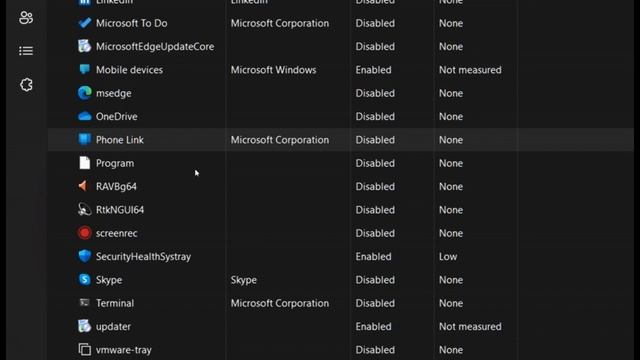This screenshot has width=640, height=360.
Task: Click Microsoft Corporation publisher of Terminal
Action: pyautogui.click(x=280, y=303)
